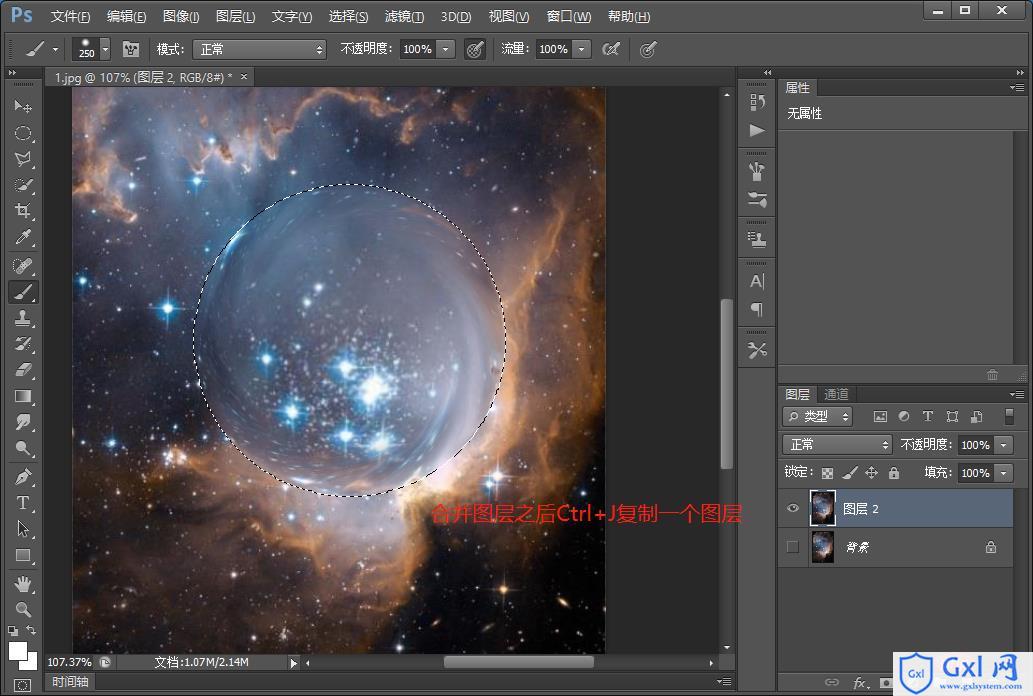Toggle lock all padlock icon
The width and height of the screenshot is (1033, 696).
[x=894, y=473]
